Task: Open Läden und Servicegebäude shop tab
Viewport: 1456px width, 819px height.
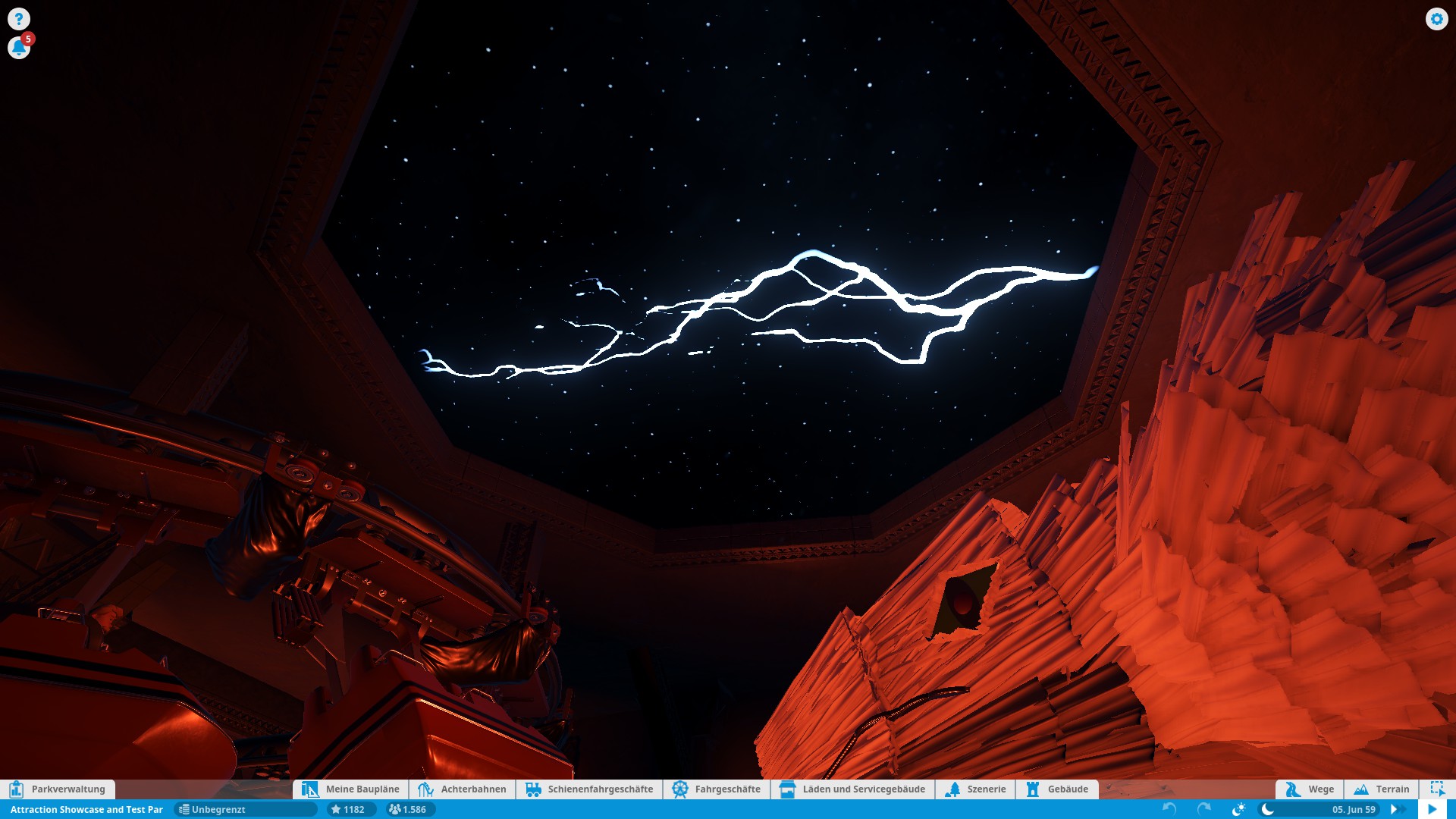Action: coord(852,789)
